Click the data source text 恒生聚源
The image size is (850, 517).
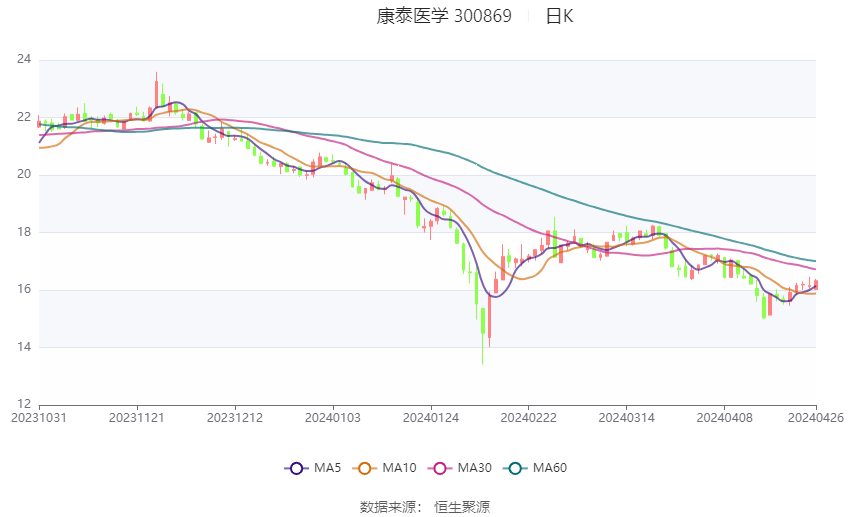(x=462, y=507)
